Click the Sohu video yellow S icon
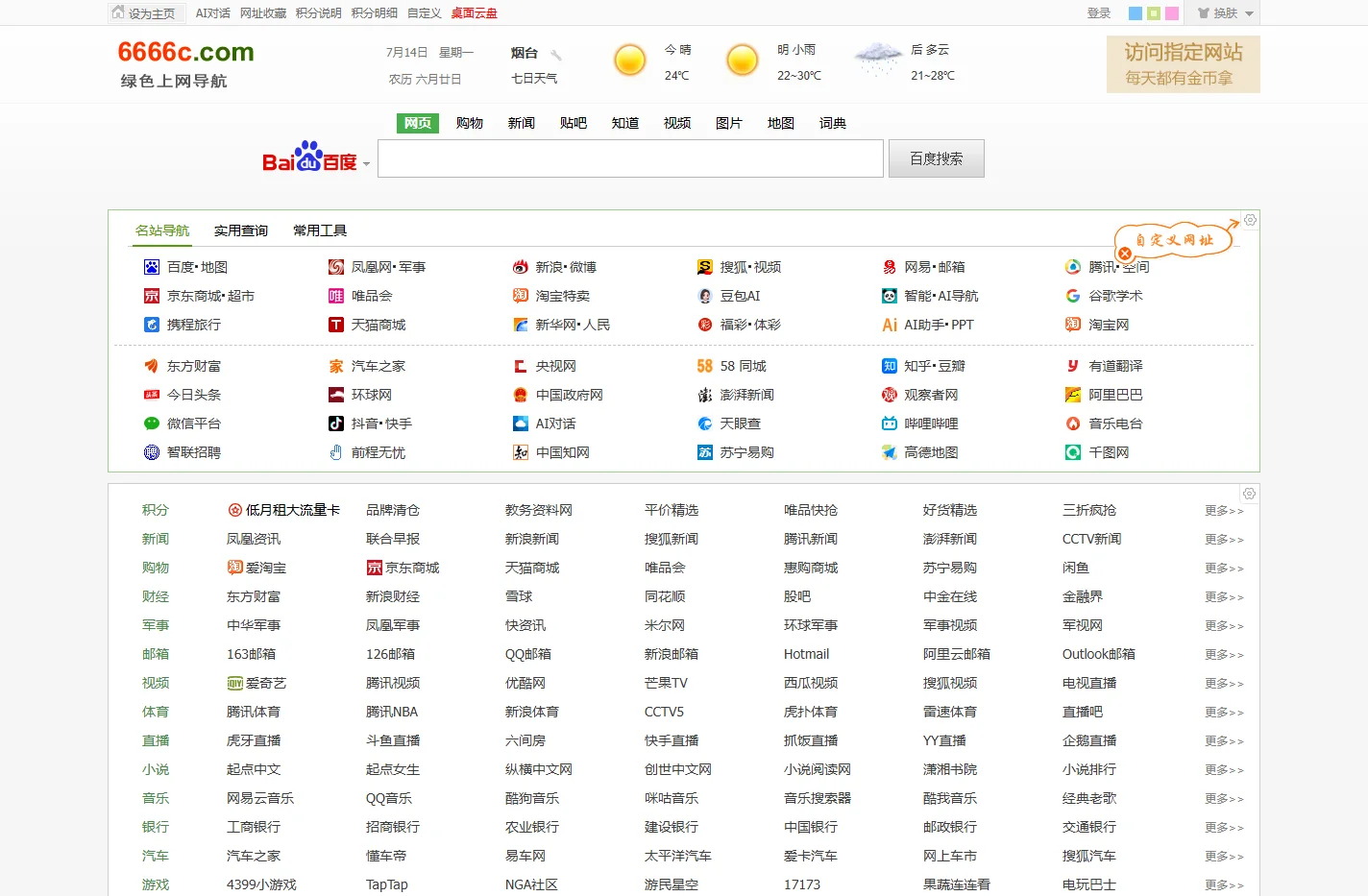The image size is (1368, 896). pyautogui.click(x=704, y=267)
